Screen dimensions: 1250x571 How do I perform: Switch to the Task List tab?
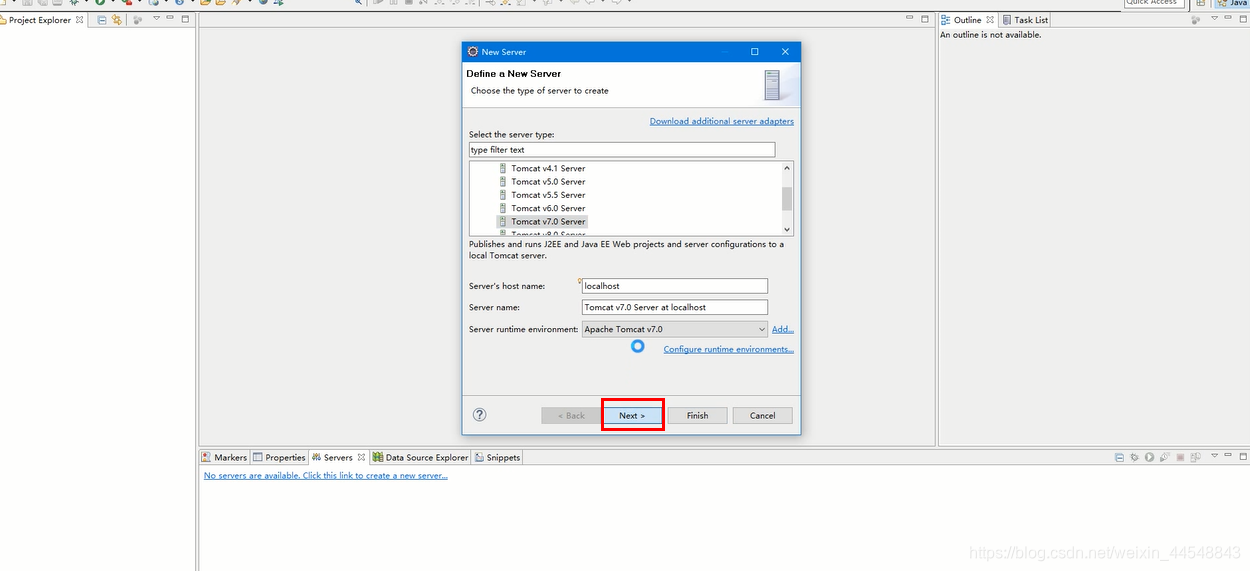(1025, 20)
